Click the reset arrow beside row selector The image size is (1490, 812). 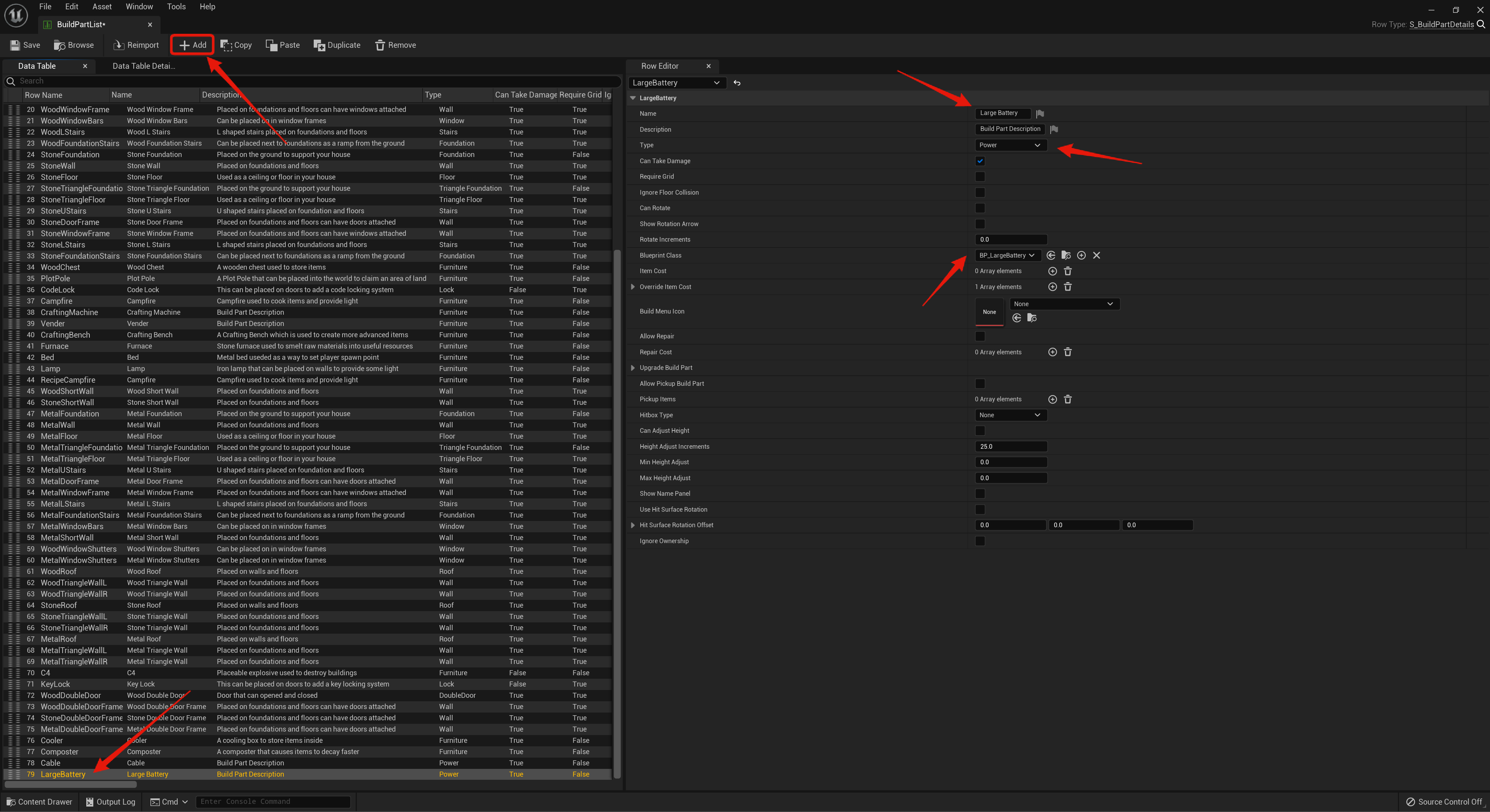point(737,83)
